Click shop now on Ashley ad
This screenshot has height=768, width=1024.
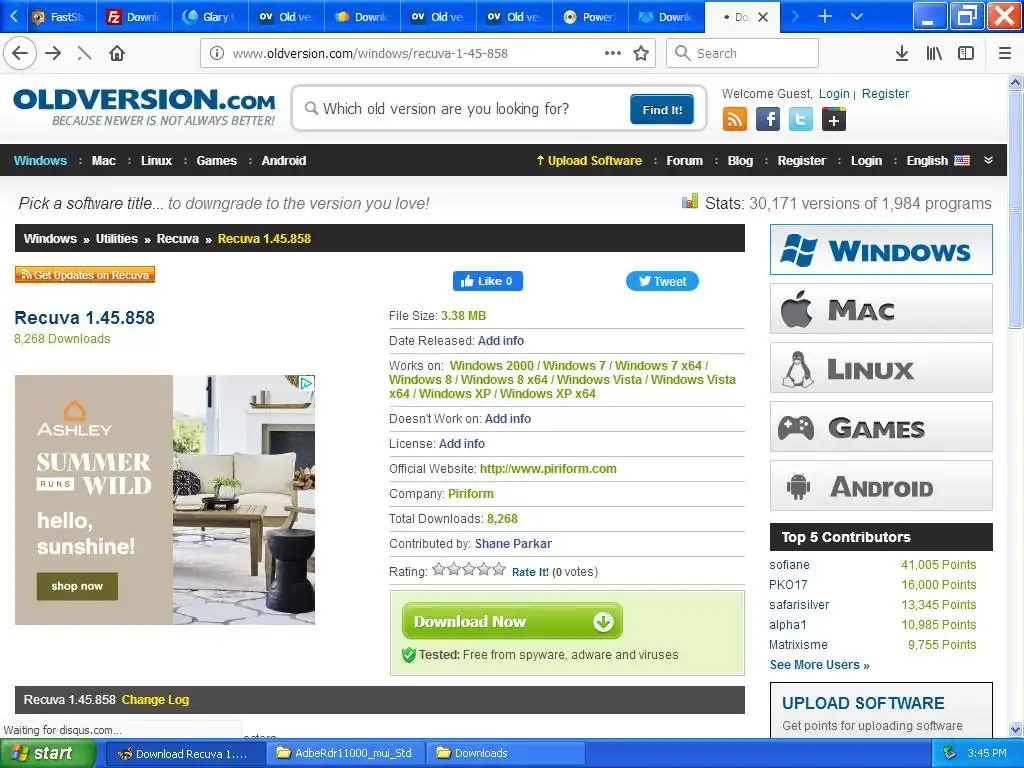(x=77, y=586)
